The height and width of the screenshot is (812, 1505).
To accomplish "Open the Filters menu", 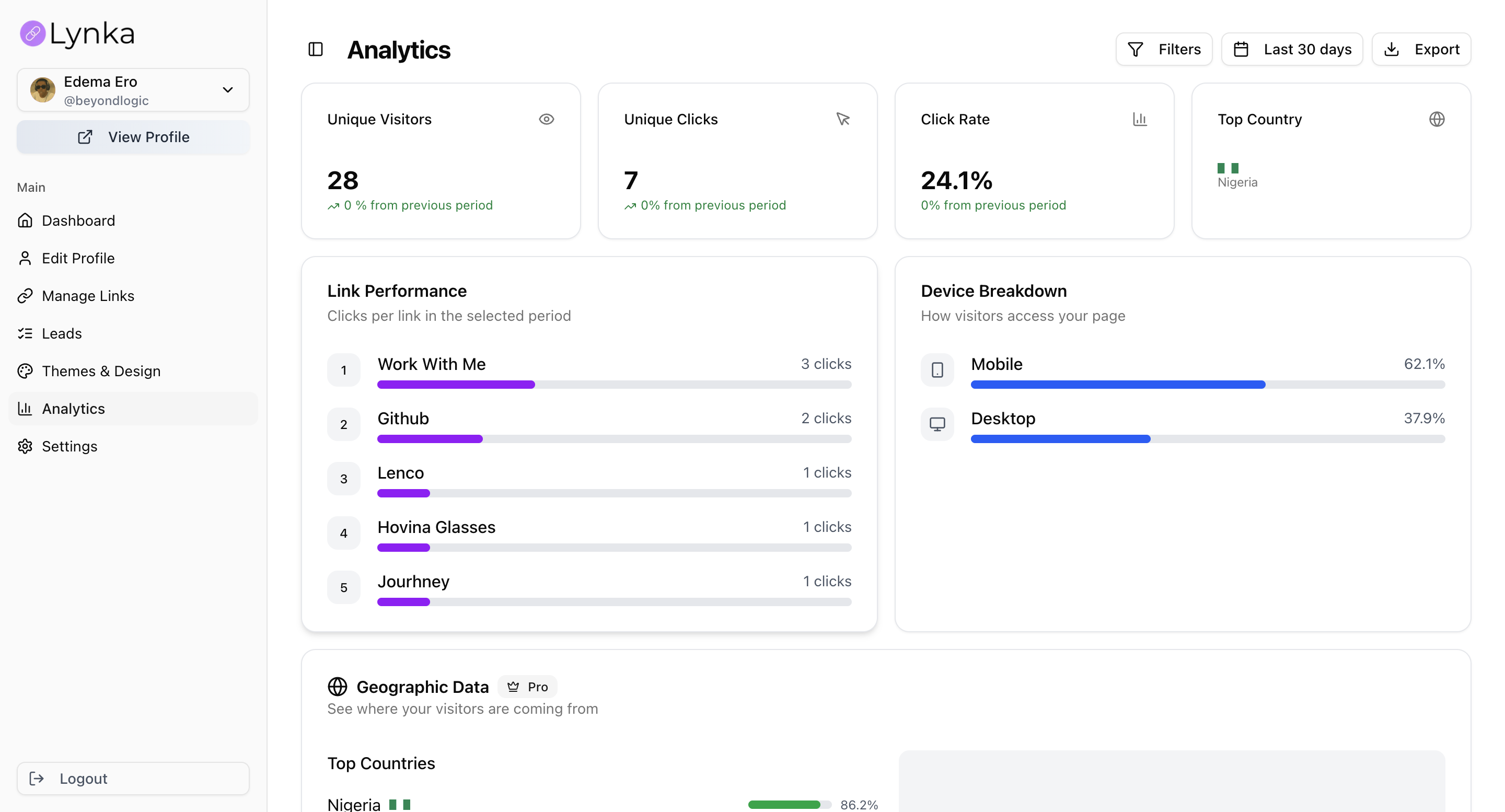I will click(1164, 50).
